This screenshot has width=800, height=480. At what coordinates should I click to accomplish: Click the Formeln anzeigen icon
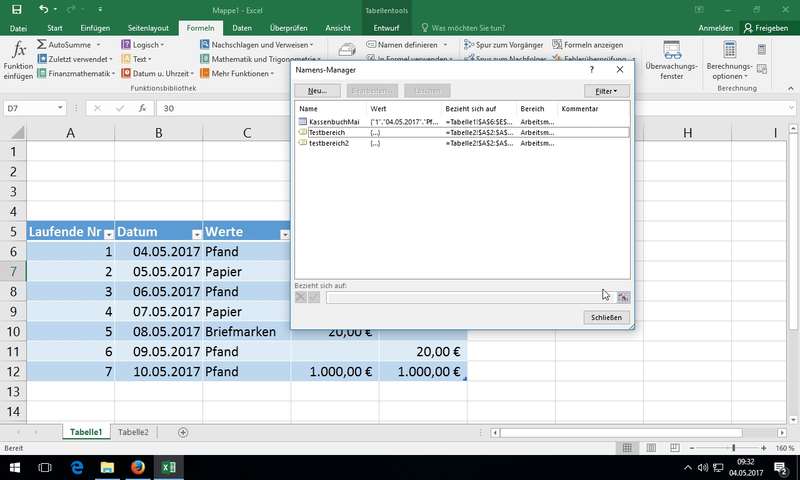click(556, 45)
